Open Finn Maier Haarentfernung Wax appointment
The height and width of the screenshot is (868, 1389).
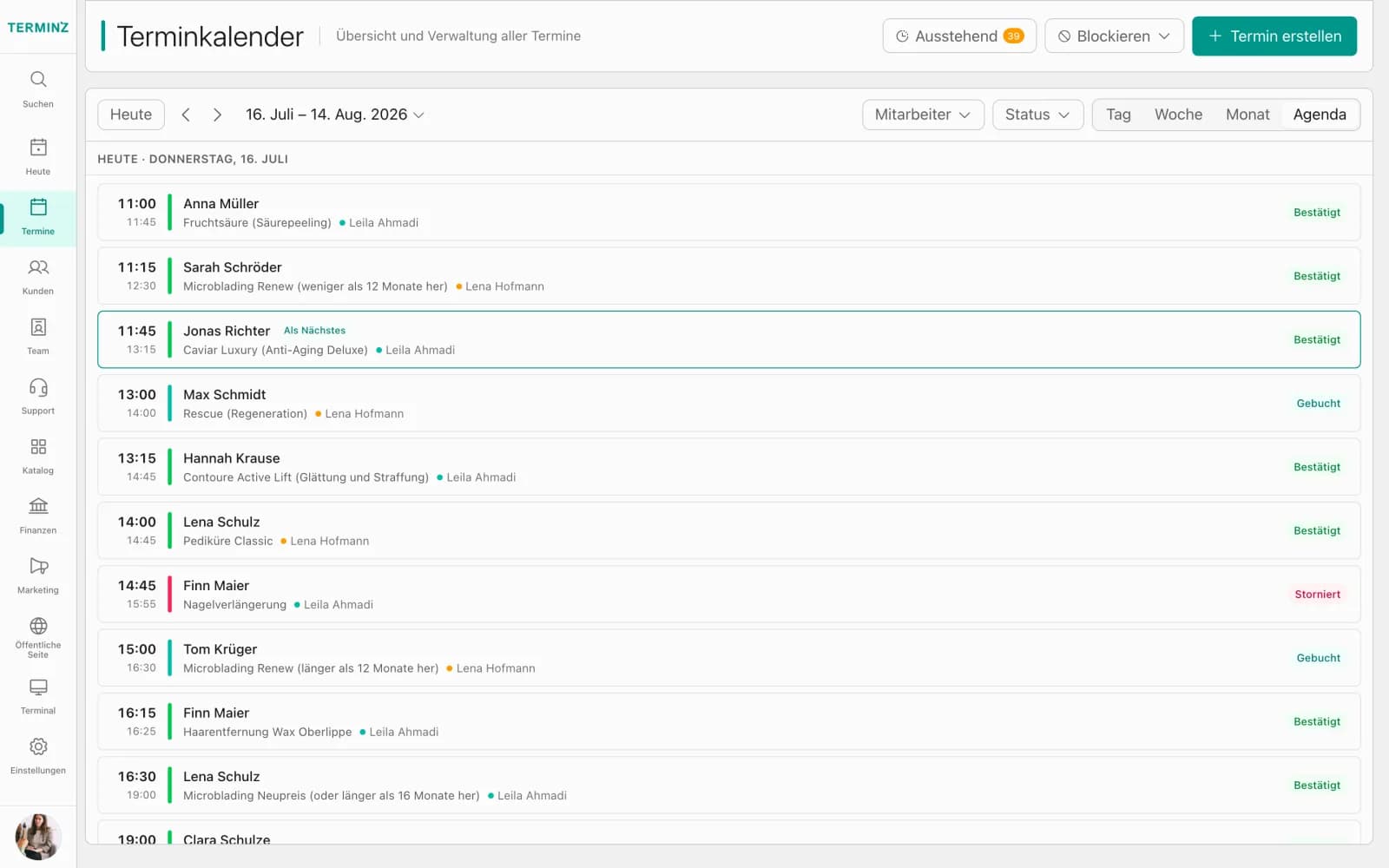coord(728,721)
